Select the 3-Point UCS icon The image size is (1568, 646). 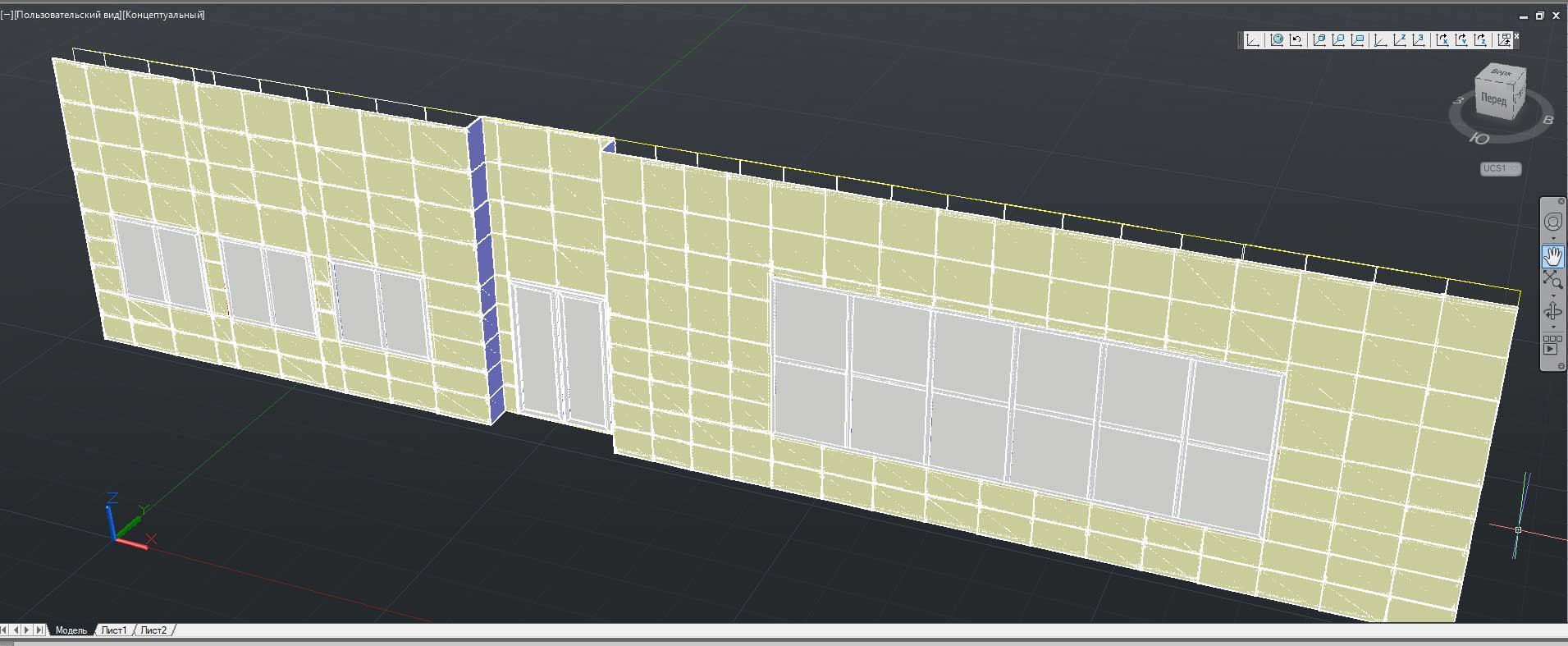pos(1419,40)
